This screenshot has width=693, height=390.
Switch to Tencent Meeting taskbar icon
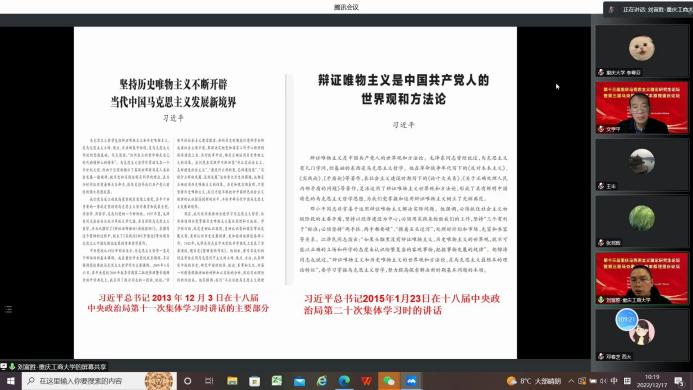pos(411,381)
